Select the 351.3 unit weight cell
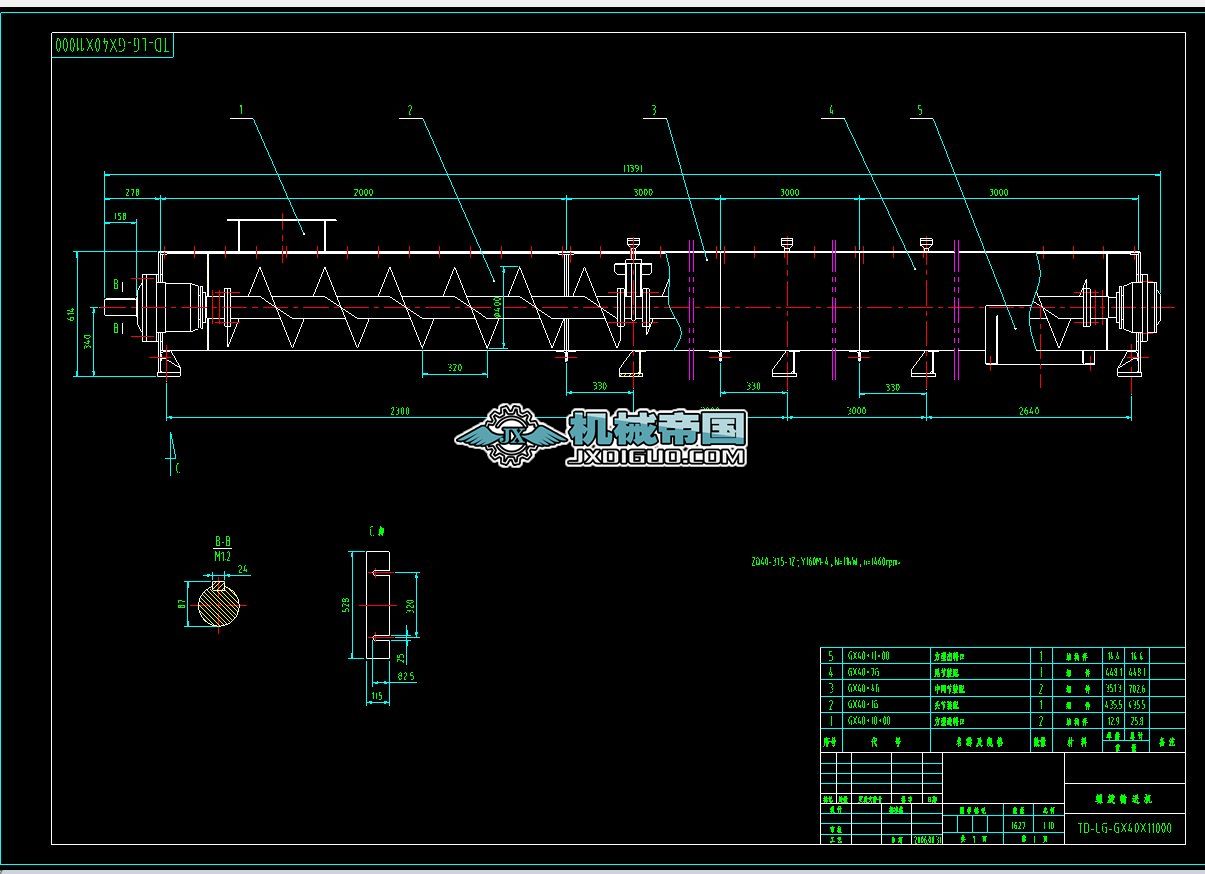The width and height of the screenshot is (1205, 874). click(1114, 688)
